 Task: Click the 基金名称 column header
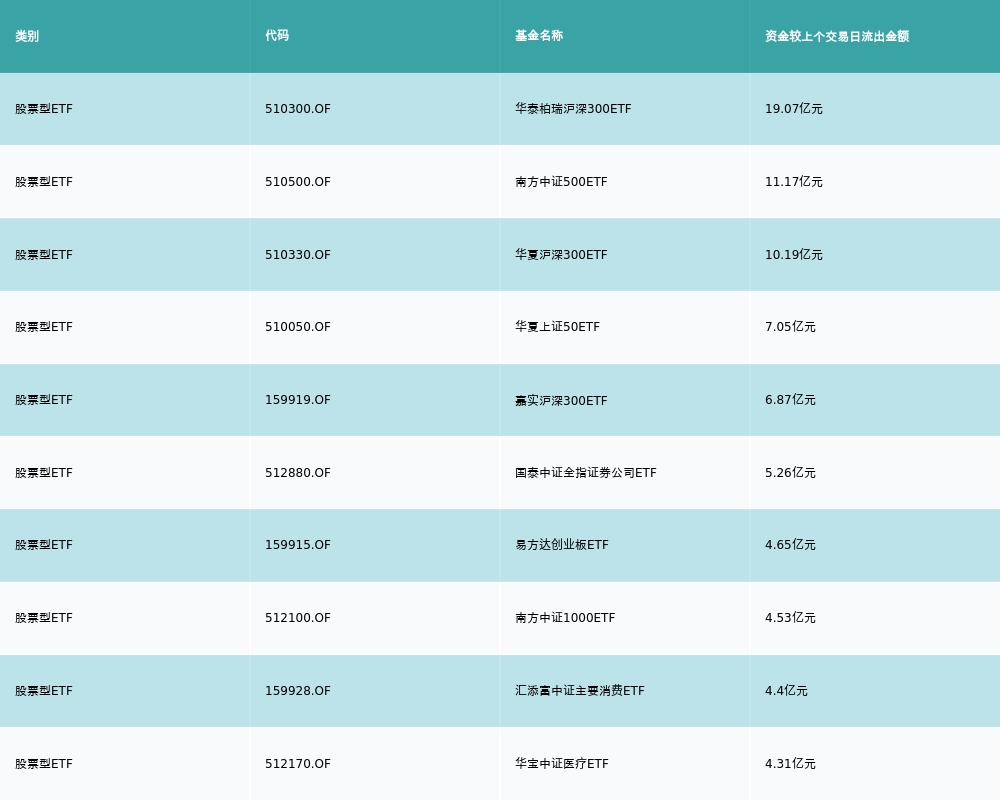coord(539,36)
